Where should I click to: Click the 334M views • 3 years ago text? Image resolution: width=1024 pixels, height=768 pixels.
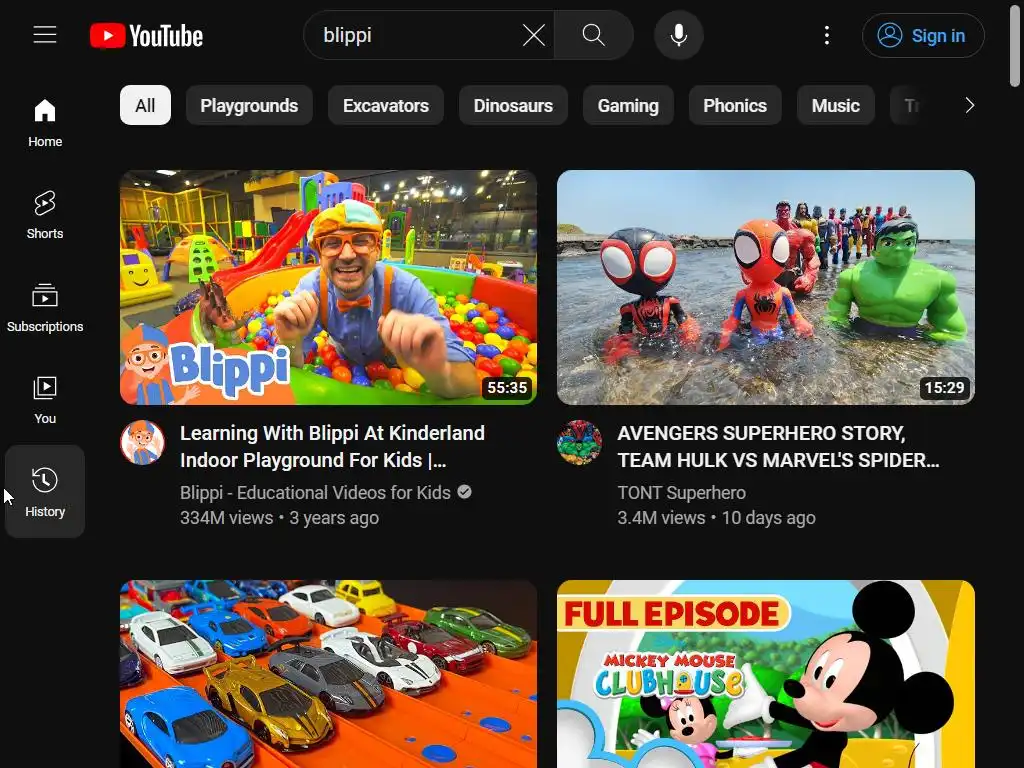(x=280, y=518)
